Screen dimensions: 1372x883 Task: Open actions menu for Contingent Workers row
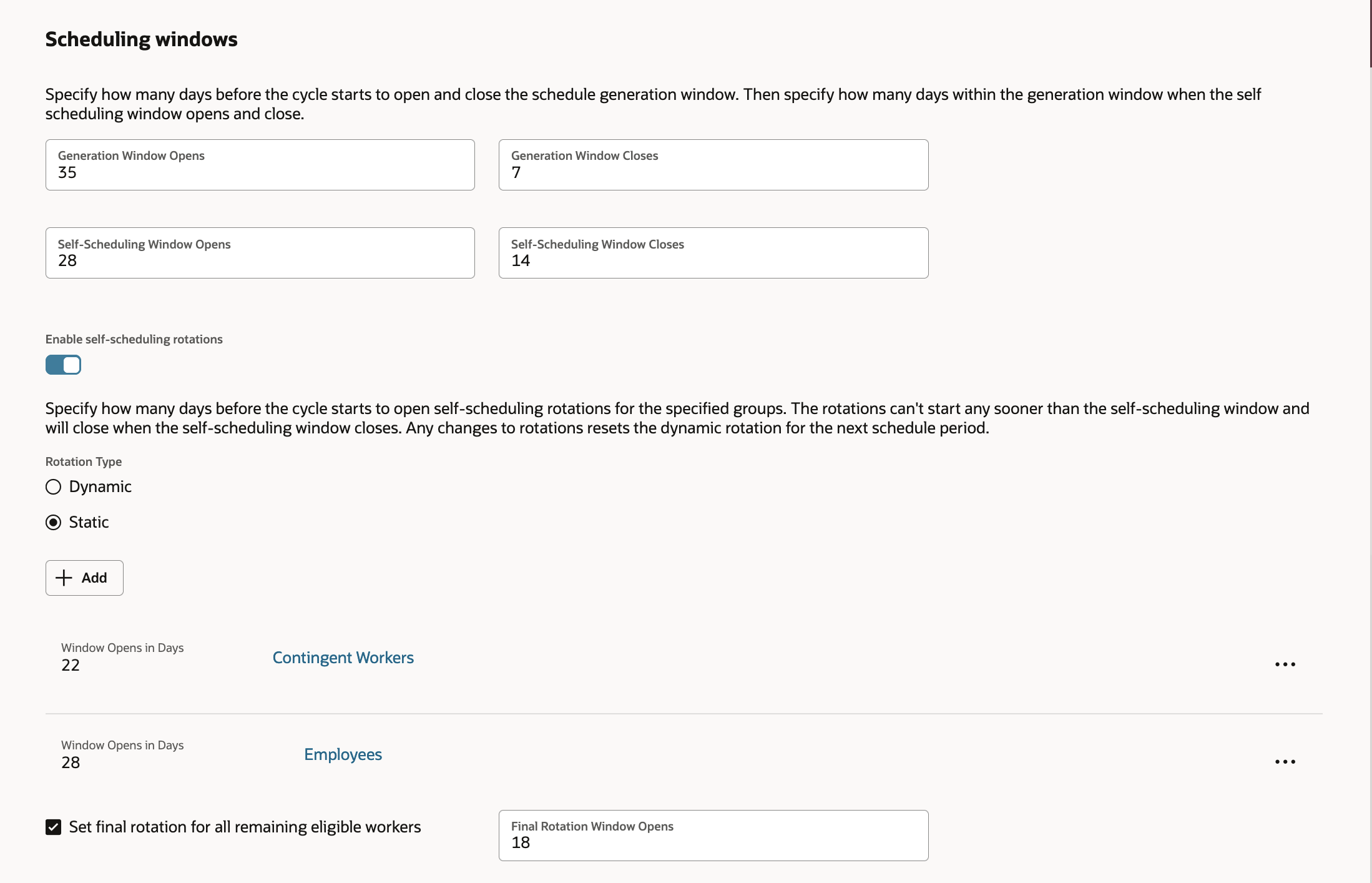pos(1285,664)
